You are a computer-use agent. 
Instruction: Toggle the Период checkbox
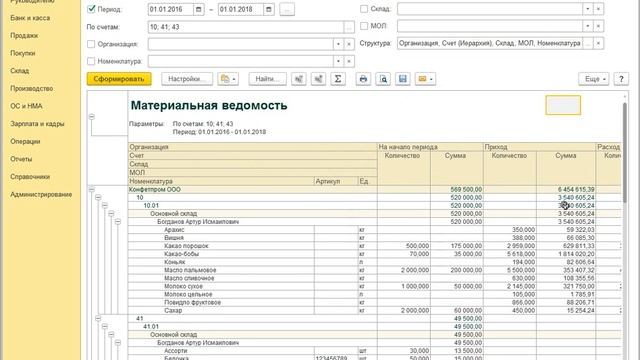pyautogui.click(x=91, y=9)
